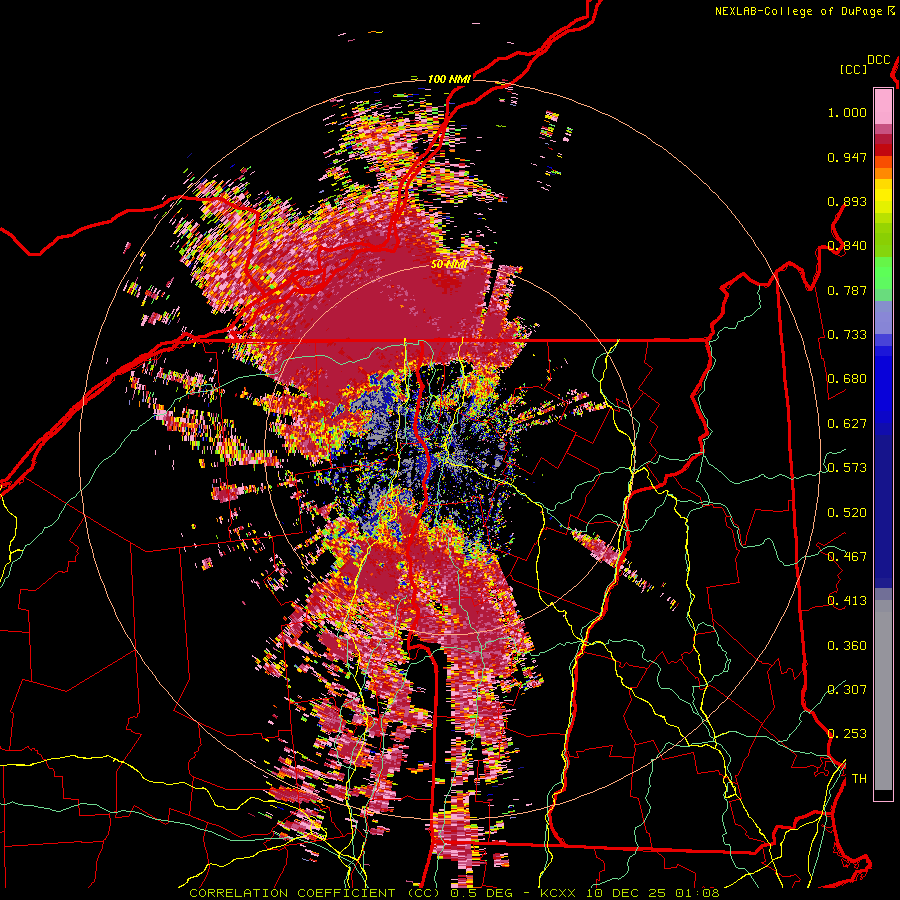Pick the light pink top colorbar segment

[883, 106]
